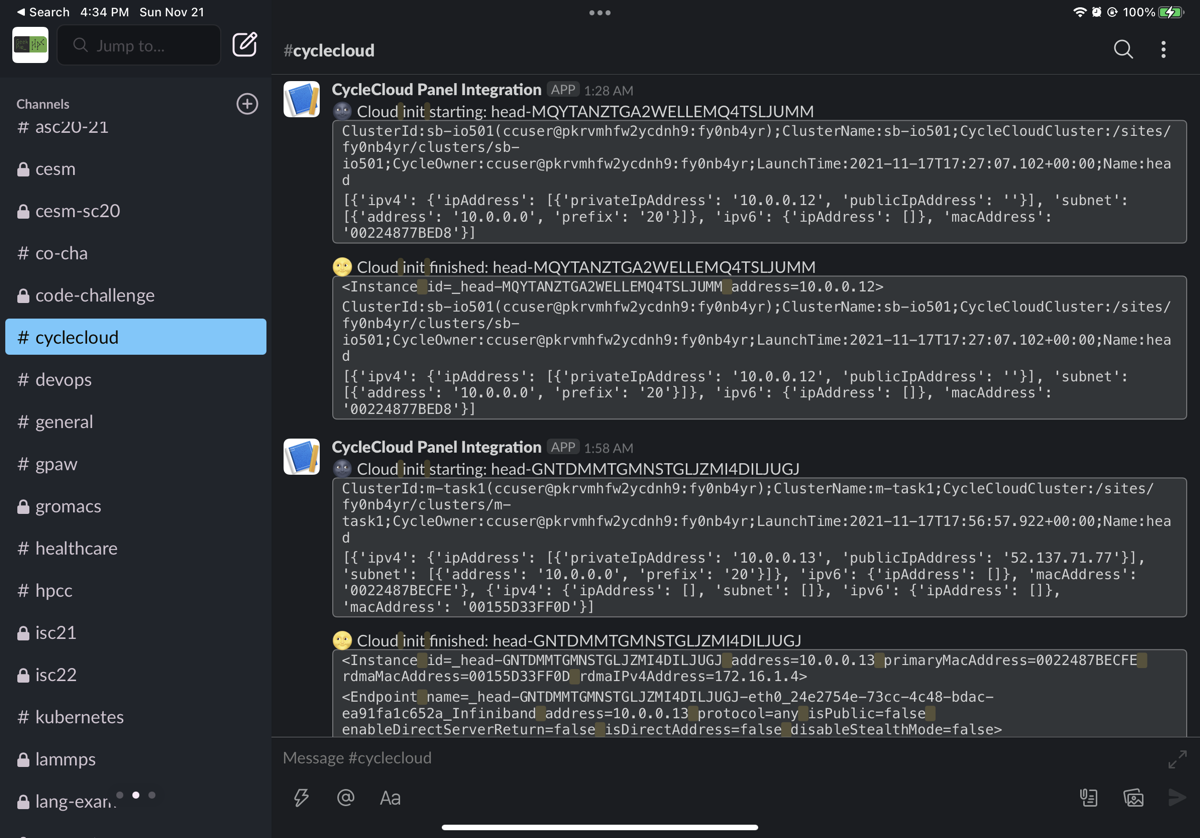
Task: Click the 1:28 AM message timestamp
Action: (609, 90)
